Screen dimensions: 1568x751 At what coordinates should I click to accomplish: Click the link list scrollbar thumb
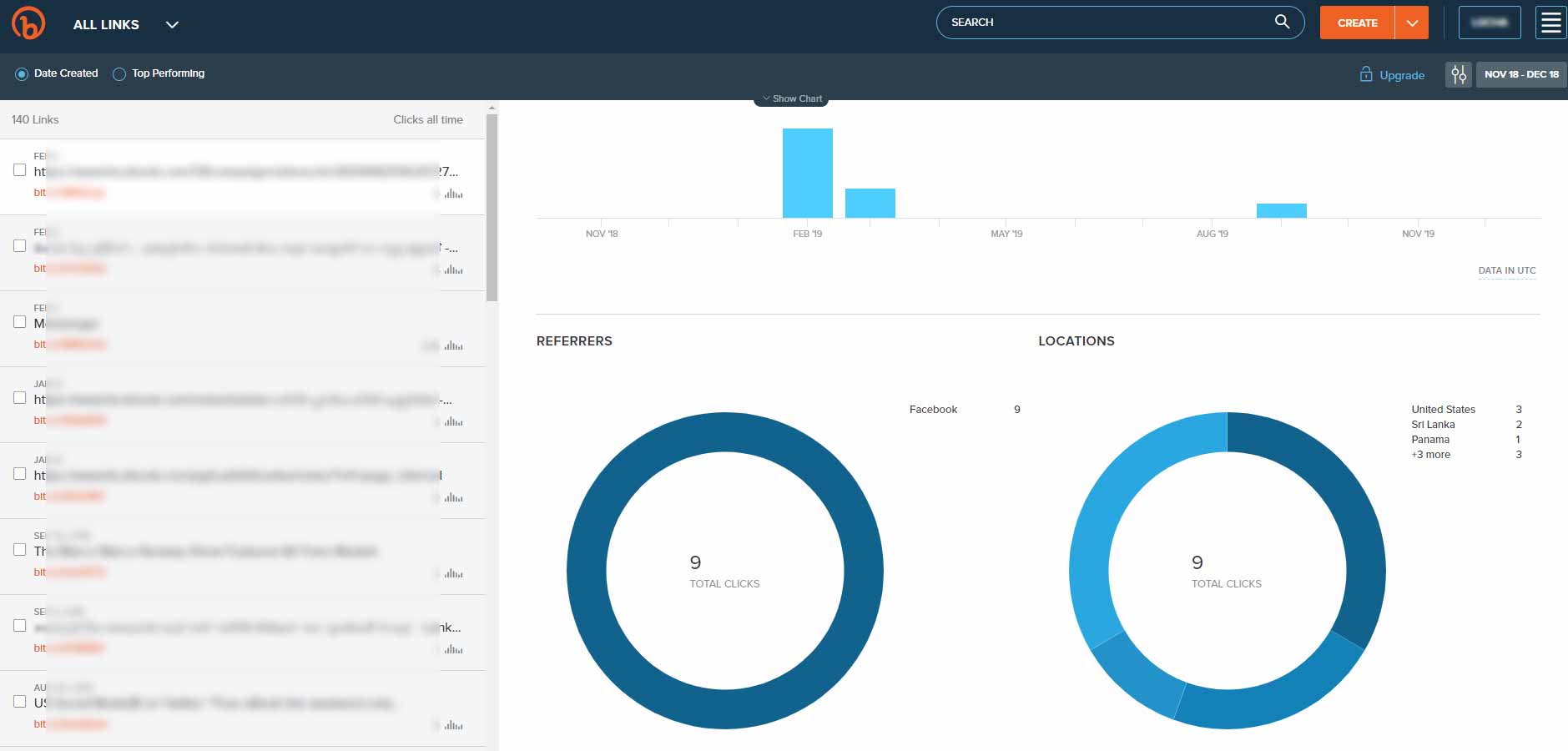[x=492, y=207]
